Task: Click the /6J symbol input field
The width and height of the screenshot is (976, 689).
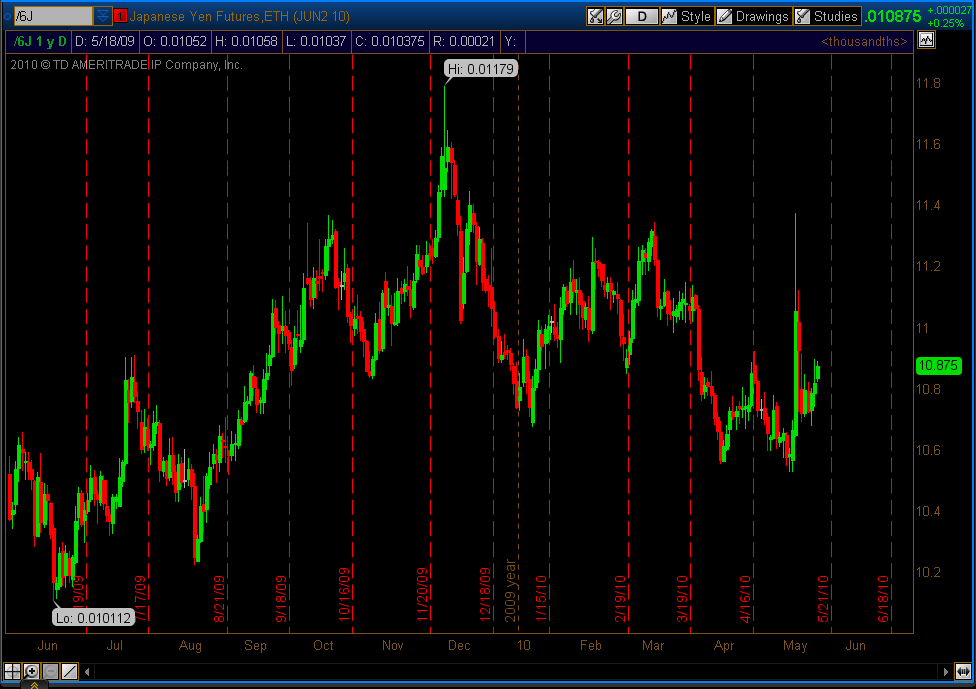Action: [x=53, y=16]
